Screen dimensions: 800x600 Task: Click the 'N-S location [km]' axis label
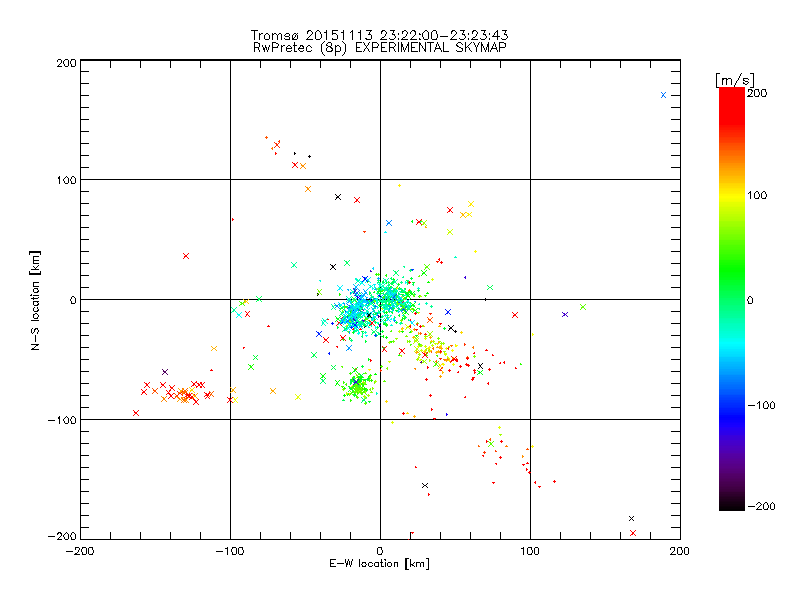point(35,300)
